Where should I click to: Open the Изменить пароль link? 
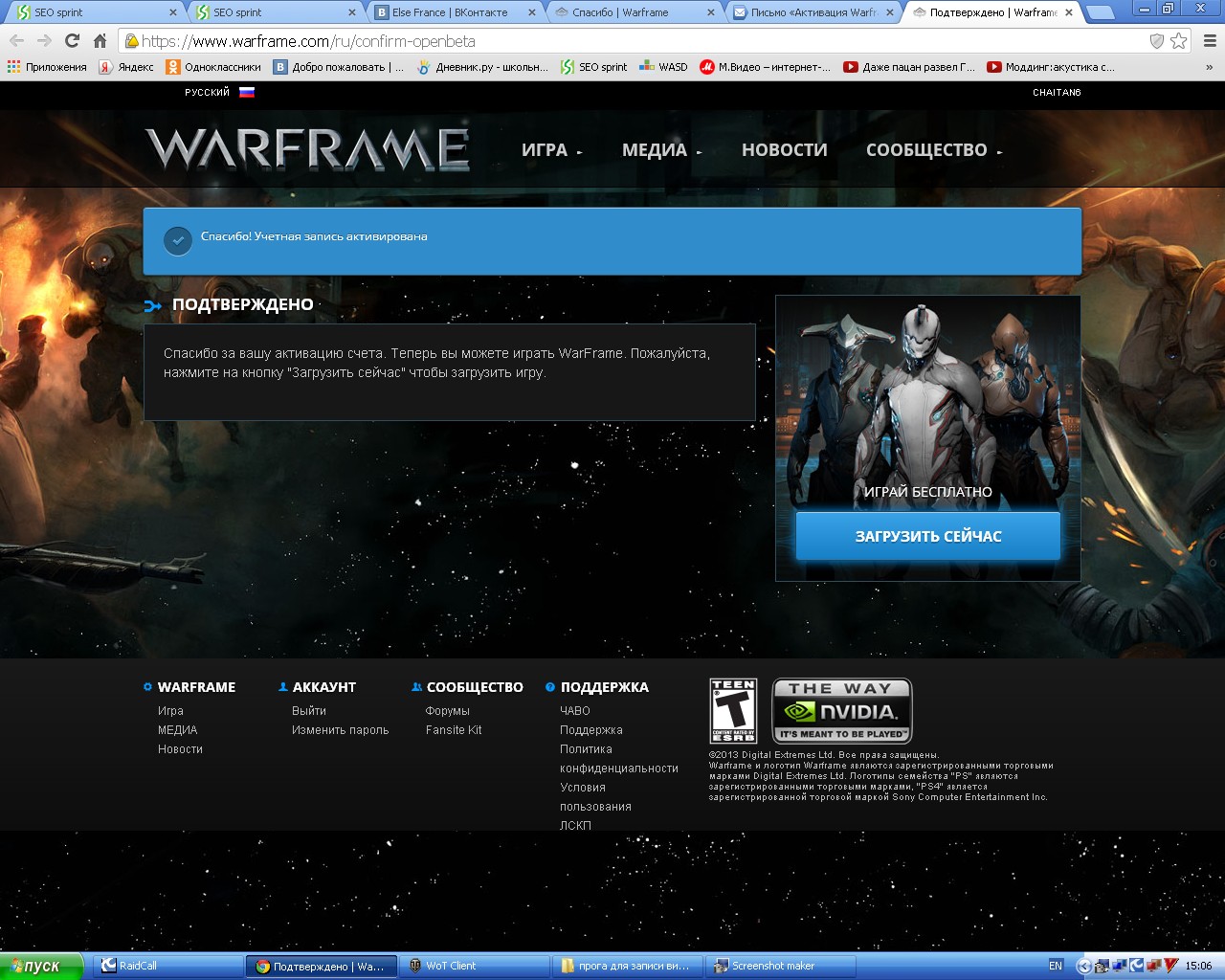341,730
